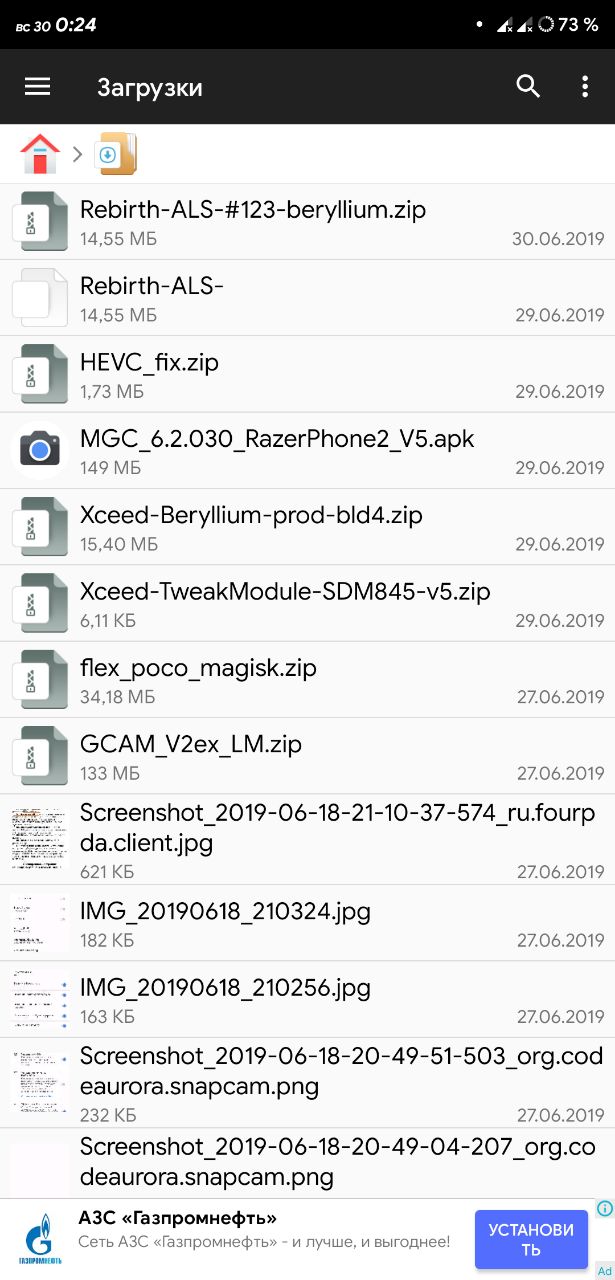Open Screenshot fourpda.client.jpg thumbnail
This screenshot has width=615, height=1280.
[x=39, y=839]
